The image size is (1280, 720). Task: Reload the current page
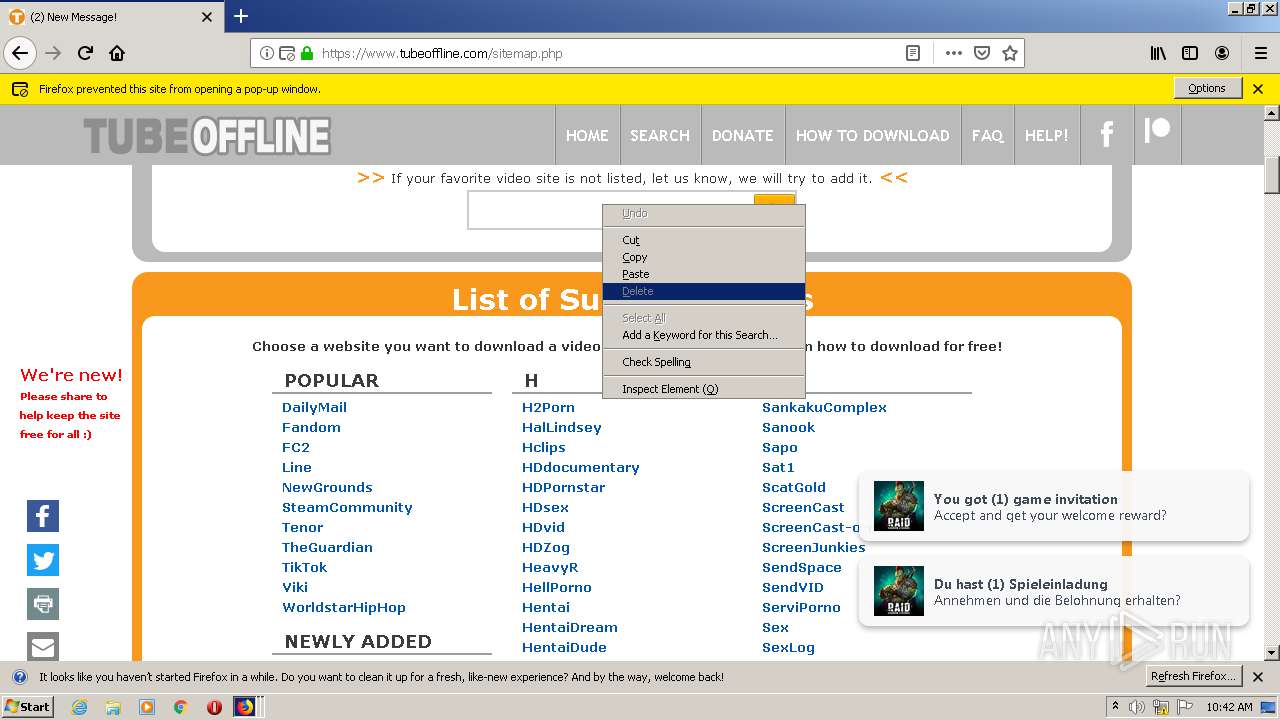(85, 53)
